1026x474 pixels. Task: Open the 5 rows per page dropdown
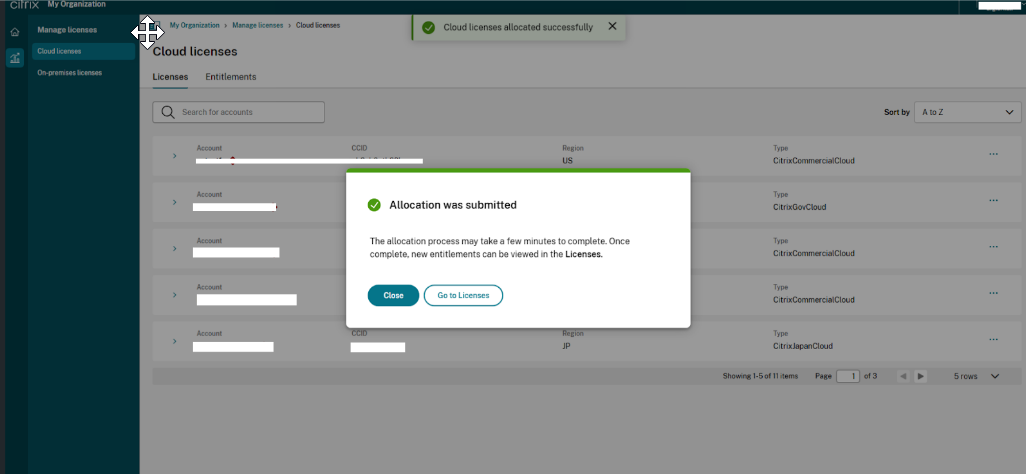tap(976, 376)
